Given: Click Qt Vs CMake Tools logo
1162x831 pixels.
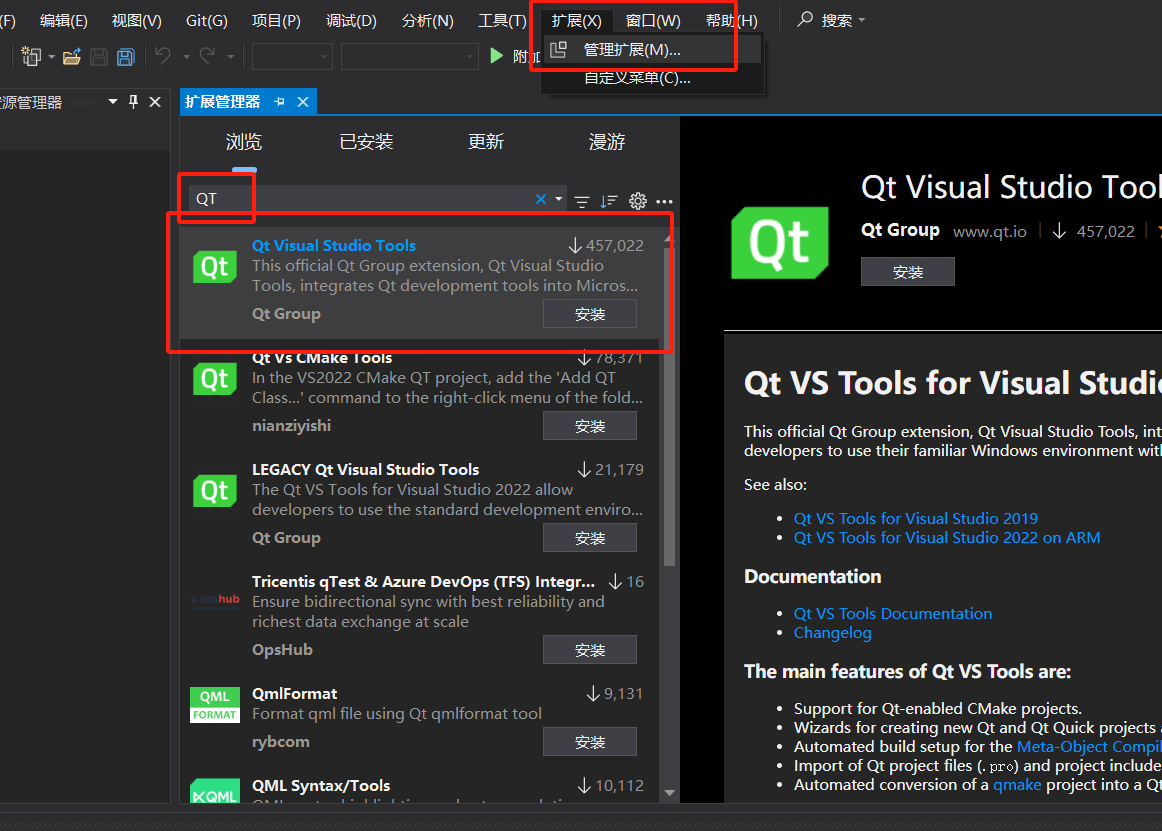Looking at the screenshot, I should click(x=215, y=379).
